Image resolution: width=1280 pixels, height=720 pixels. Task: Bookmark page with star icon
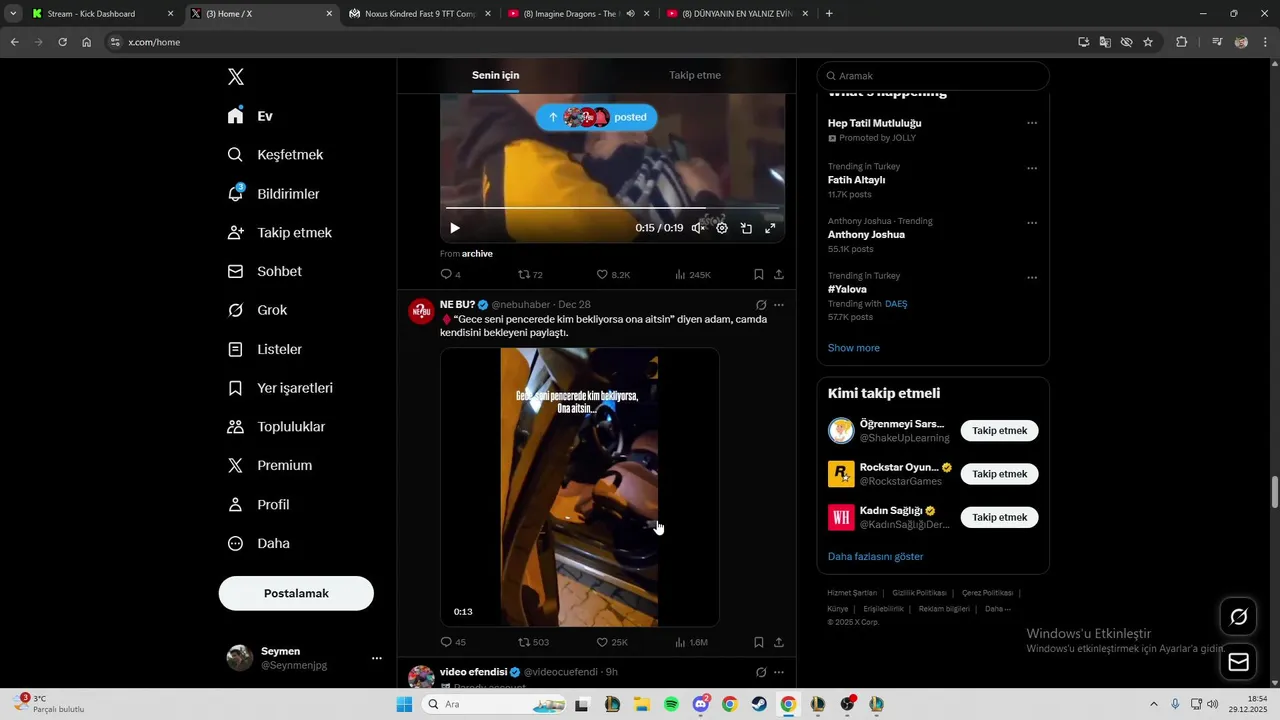pyautogui.click(x=1148, y=42)
